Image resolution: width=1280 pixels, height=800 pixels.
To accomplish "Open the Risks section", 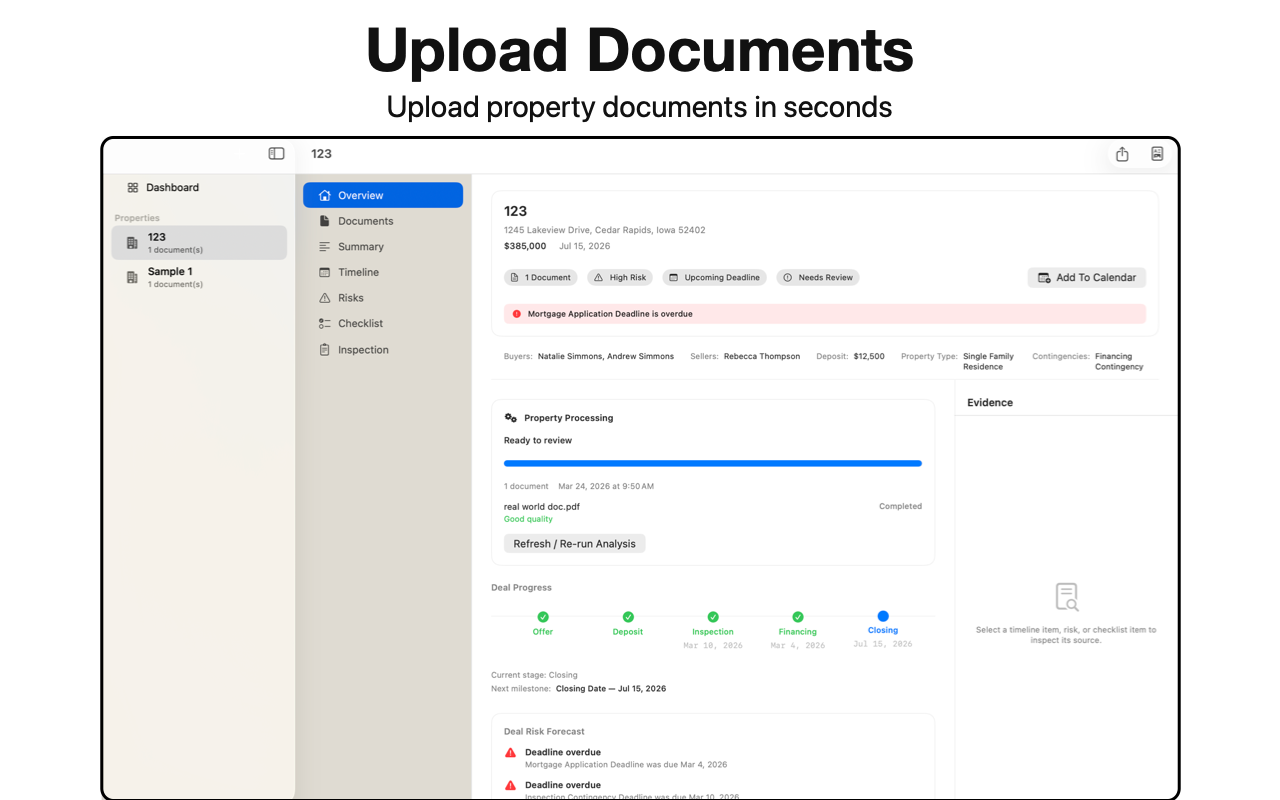I will [x=383, y=298].
